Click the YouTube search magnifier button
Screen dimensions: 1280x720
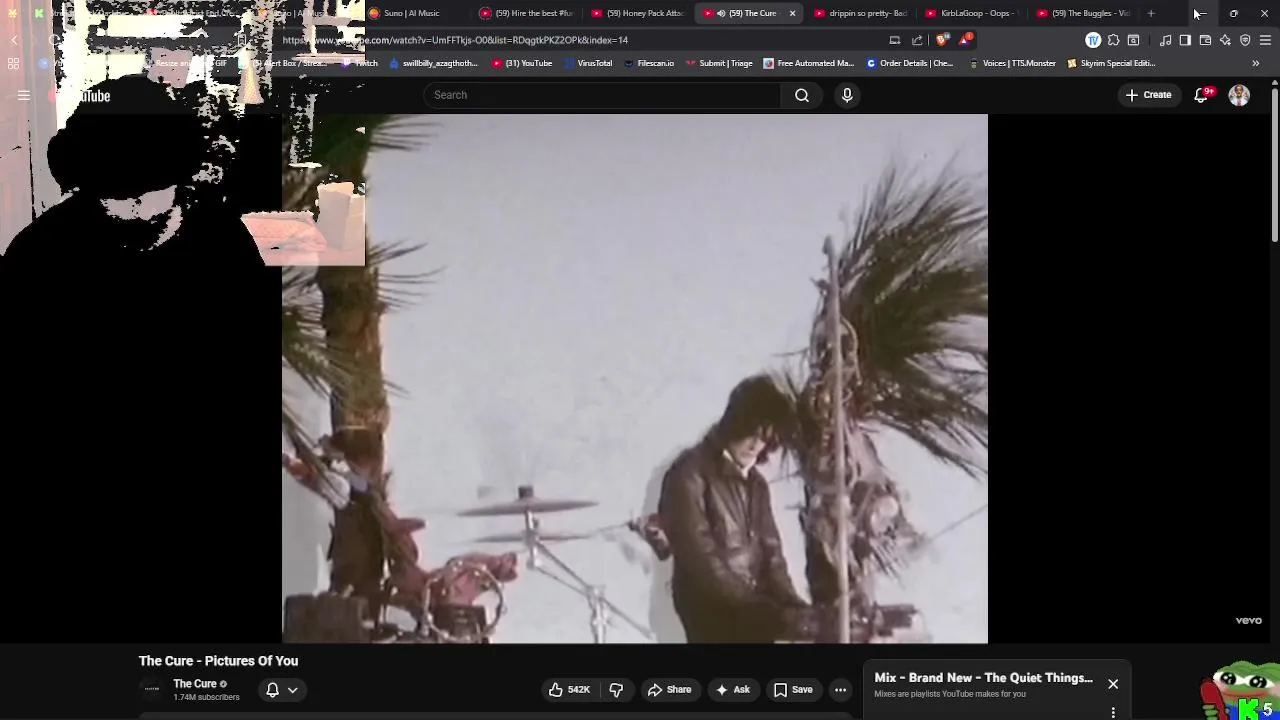802,95
